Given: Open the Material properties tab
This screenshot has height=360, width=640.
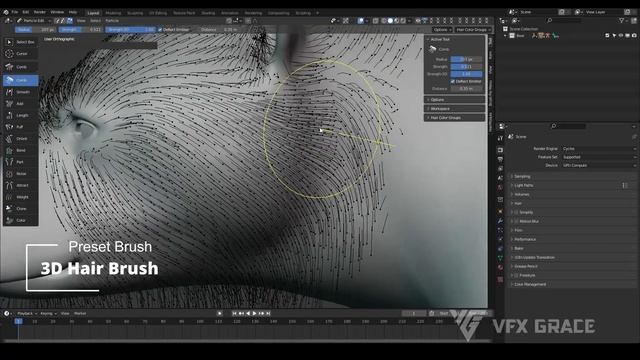Looking at the screenshot, I should point(500,268).
